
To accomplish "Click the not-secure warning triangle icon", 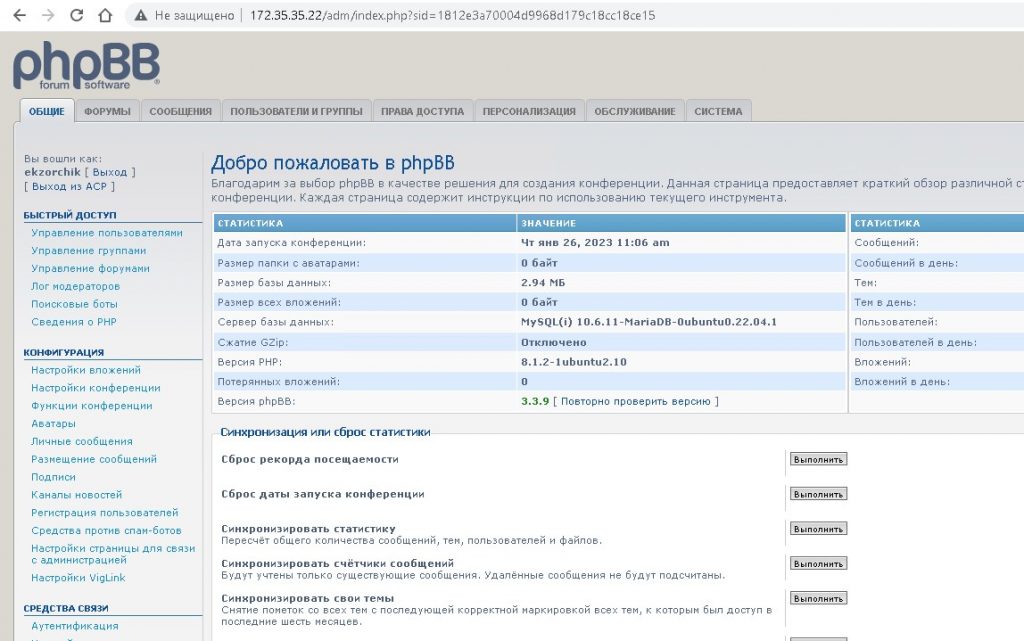I will pos(141,16).
